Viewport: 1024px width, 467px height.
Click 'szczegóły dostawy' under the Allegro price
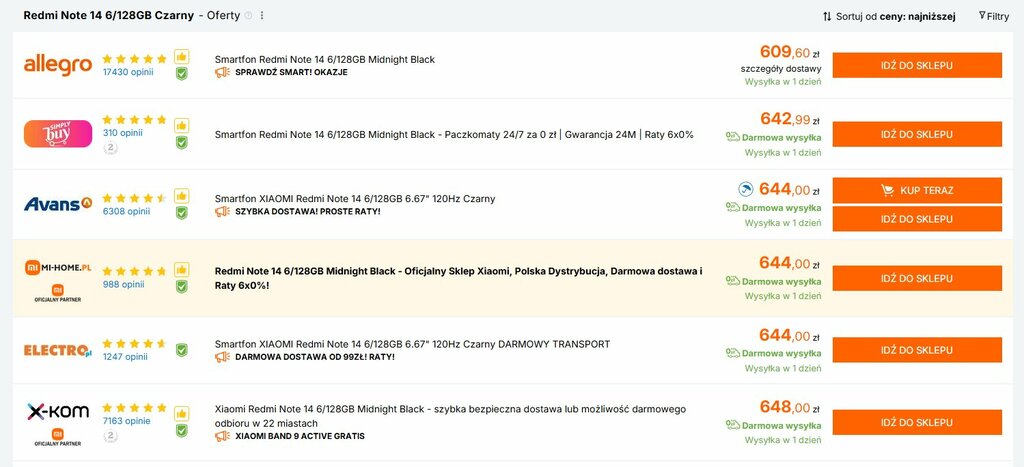click(x=781, y=68)
